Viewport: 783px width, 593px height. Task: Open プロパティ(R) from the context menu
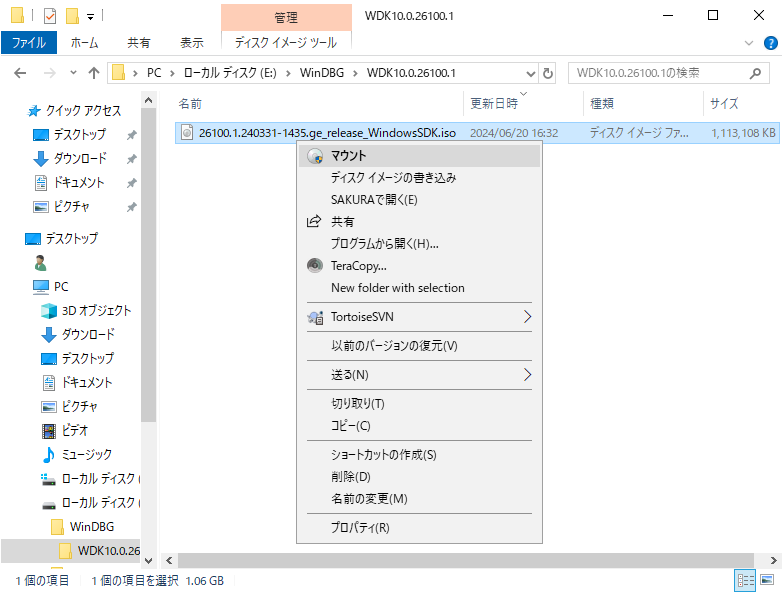click(419, 528)
